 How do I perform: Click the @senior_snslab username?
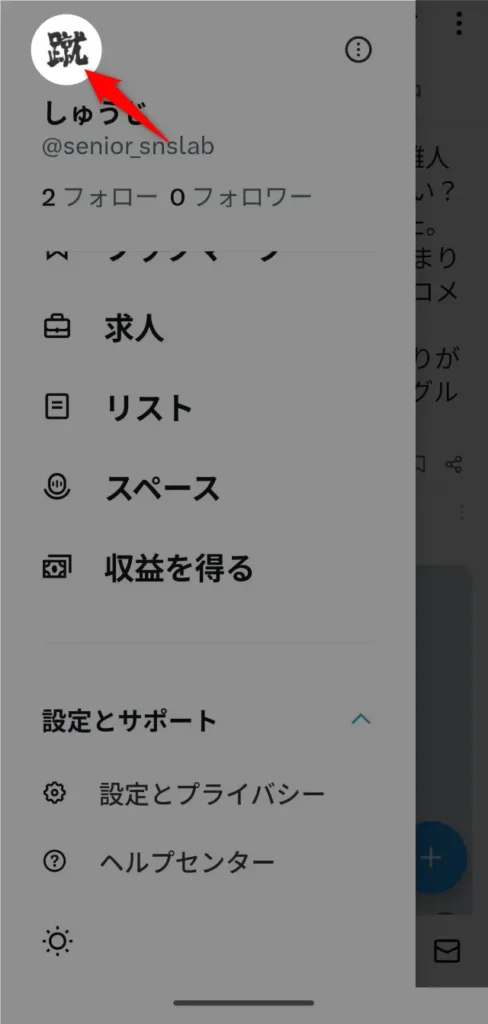tap(128, 147)
